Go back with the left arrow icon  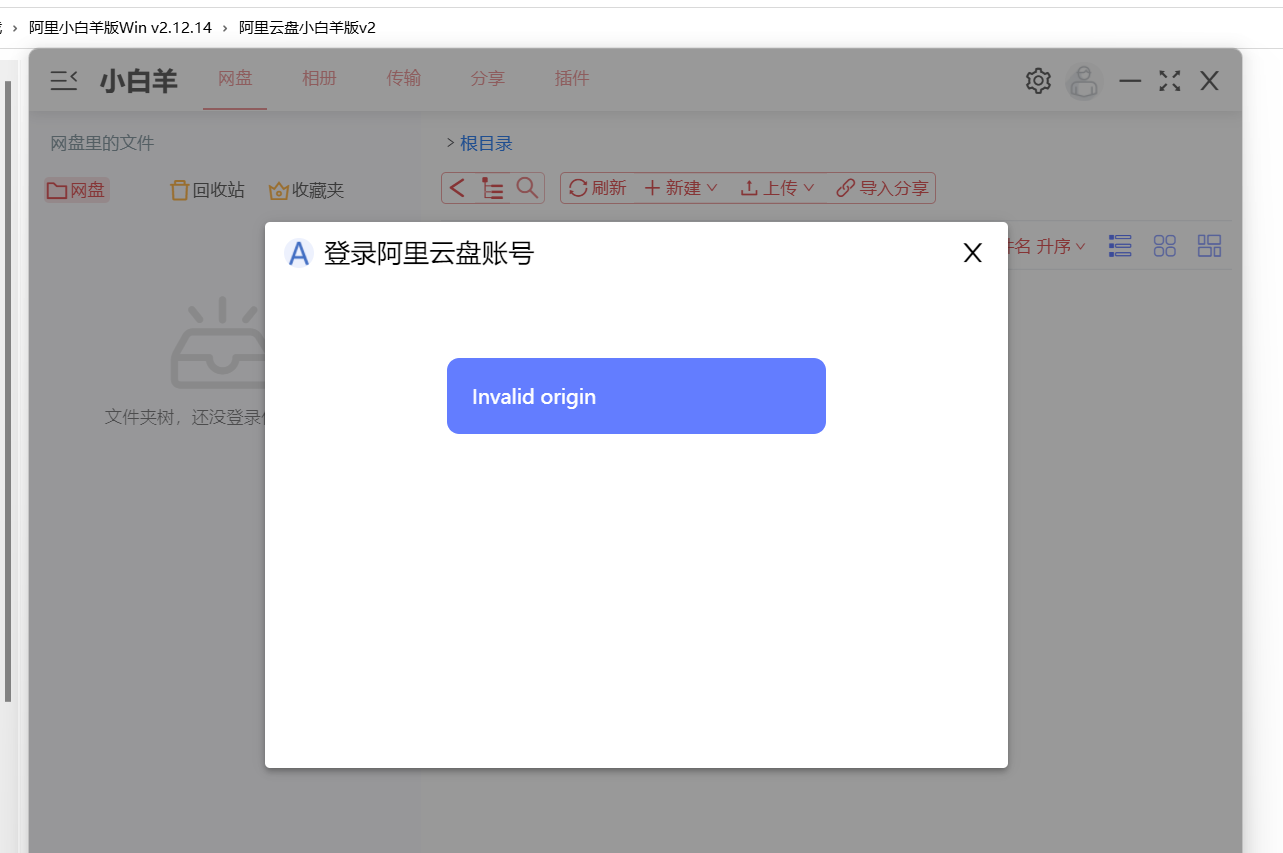(x=457, y=188)
